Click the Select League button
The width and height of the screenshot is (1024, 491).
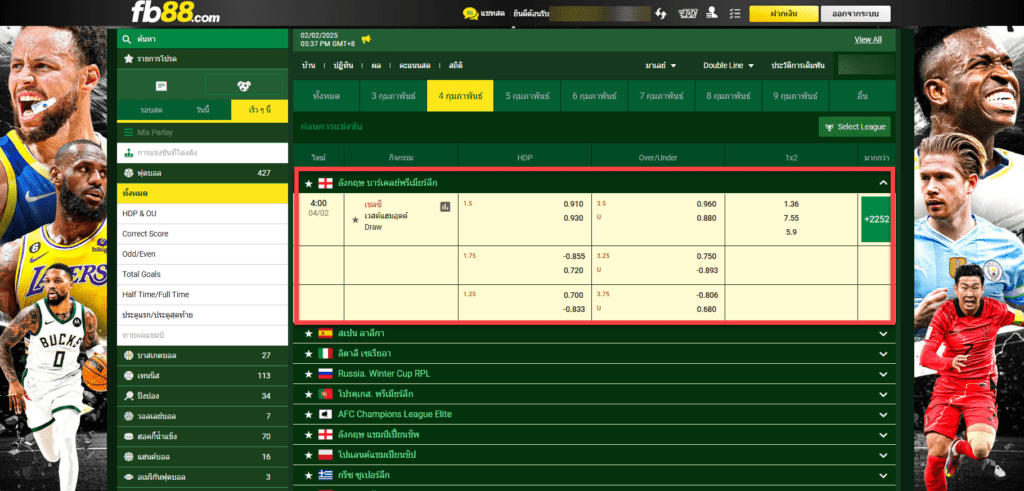tap(854, 127)
